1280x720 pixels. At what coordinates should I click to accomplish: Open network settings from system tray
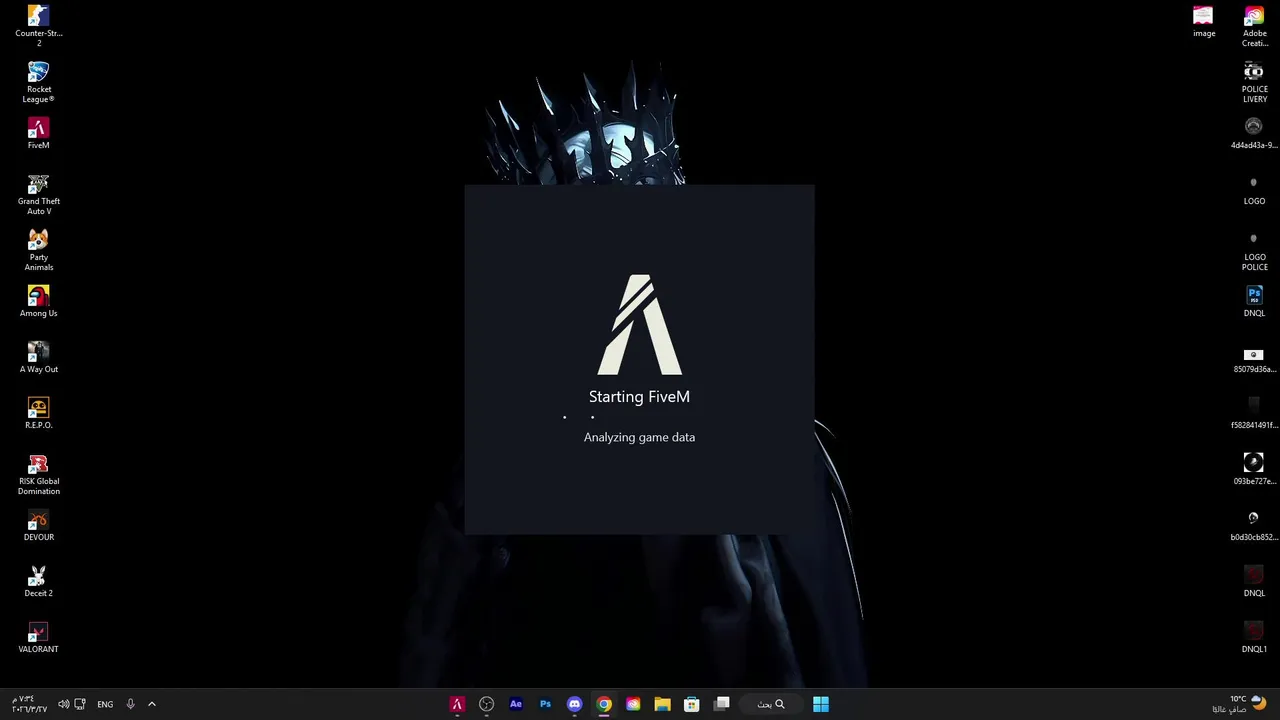(x=80, y=704)
